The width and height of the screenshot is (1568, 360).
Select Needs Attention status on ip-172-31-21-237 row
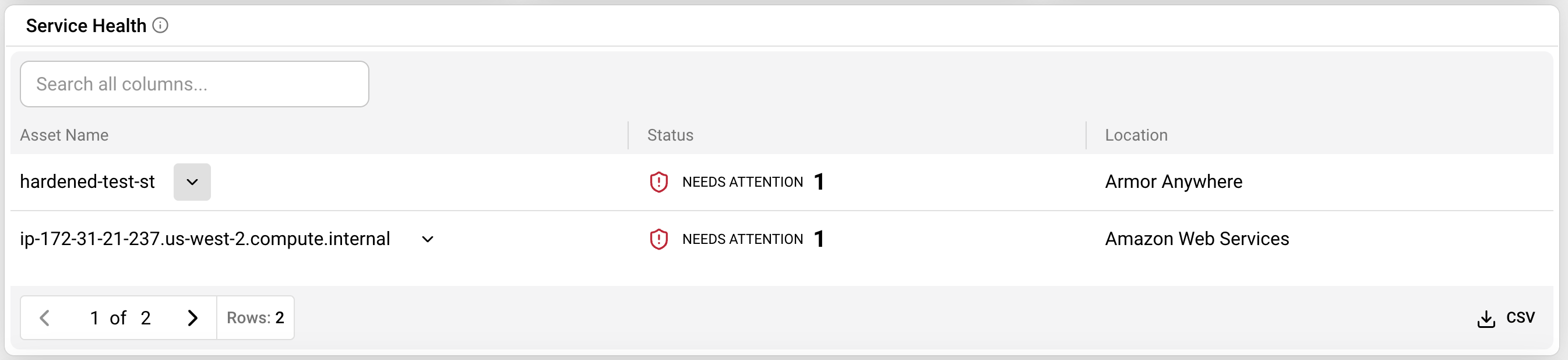[742, 239]
